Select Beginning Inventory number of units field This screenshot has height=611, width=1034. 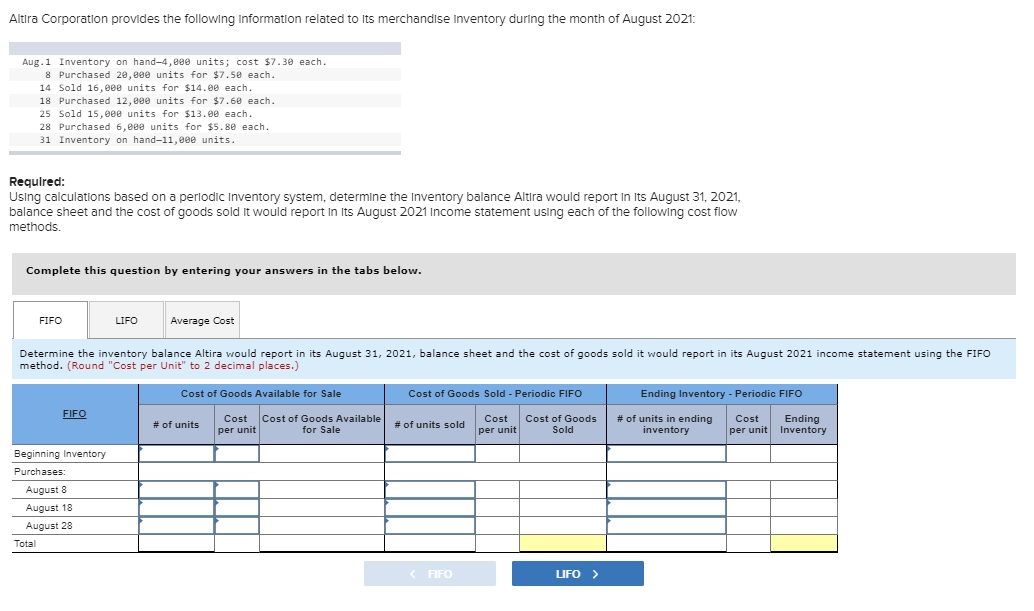click(x=176, y=453)
